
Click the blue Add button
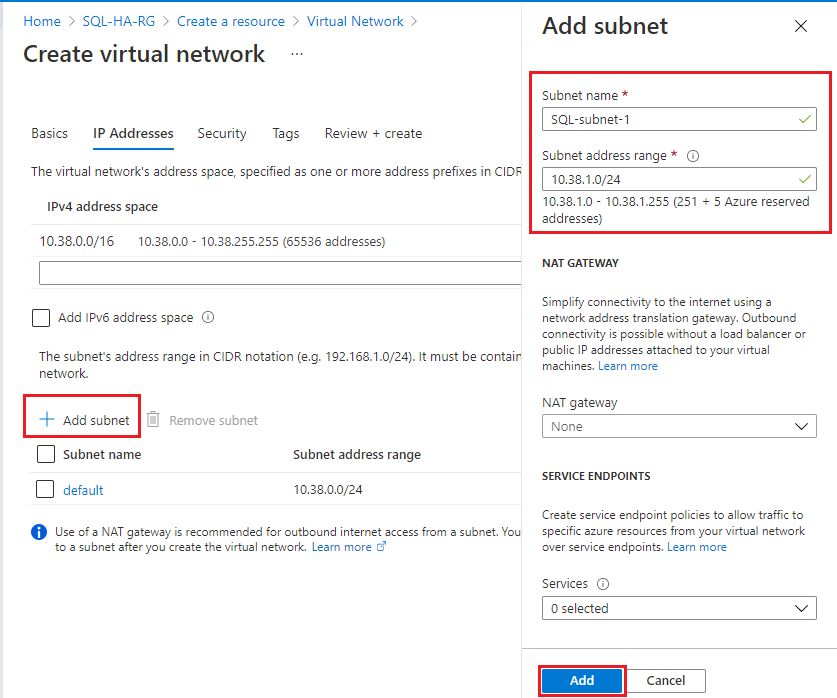581,680
